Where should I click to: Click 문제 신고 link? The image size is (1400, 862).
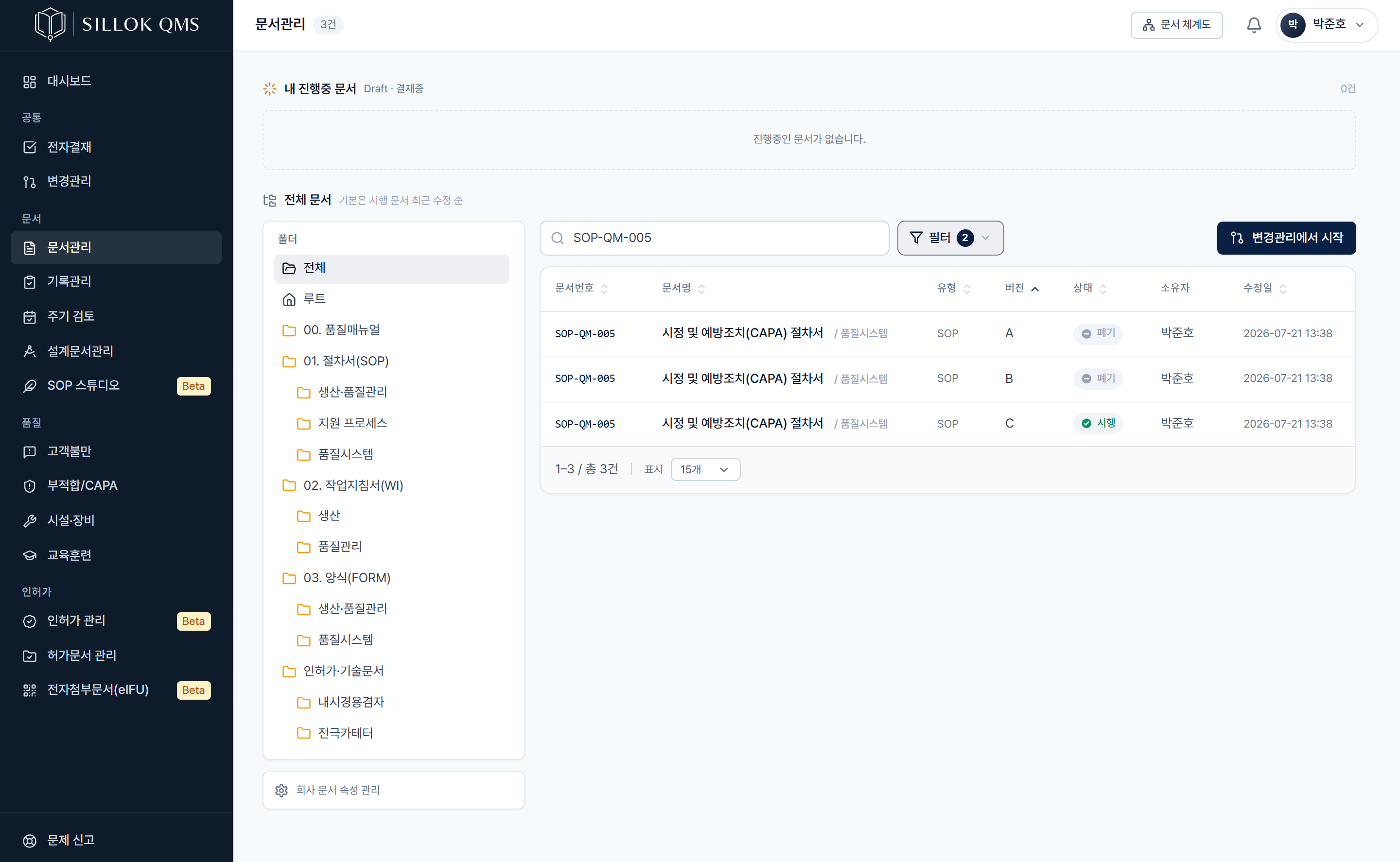116,841
